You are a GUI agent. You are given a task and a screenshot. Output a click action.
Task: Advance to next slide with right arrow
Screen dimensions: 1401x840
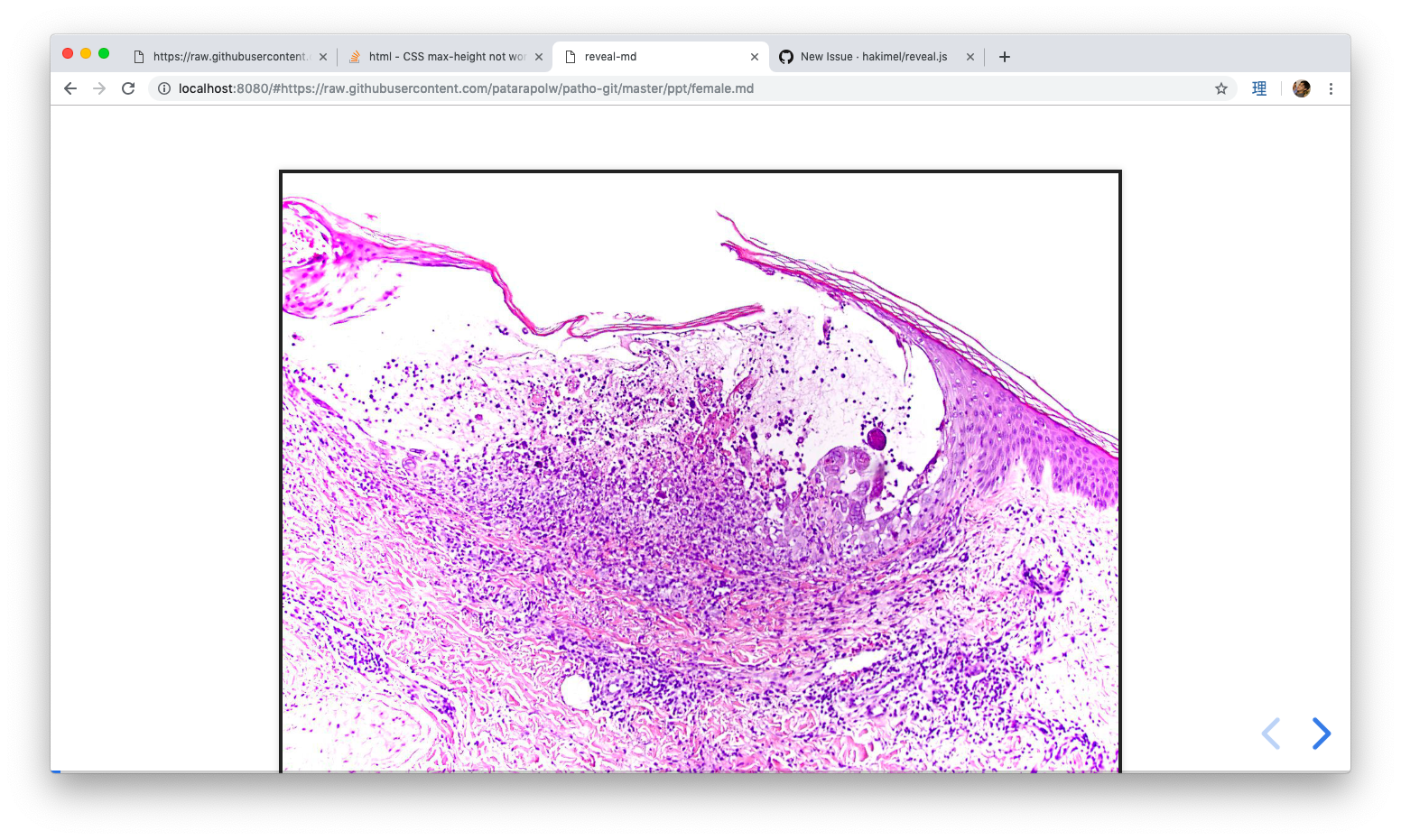click(1322, 734)
